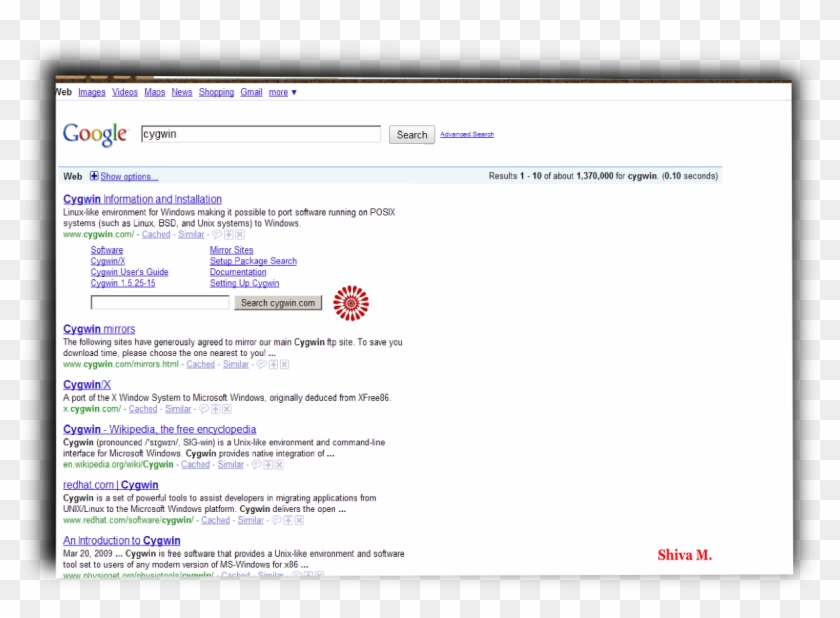The width and height of the screenshot is (840, 618).
Task: Open the Cygwin User's Guide sitelink
Action: (x=129, y=272)
